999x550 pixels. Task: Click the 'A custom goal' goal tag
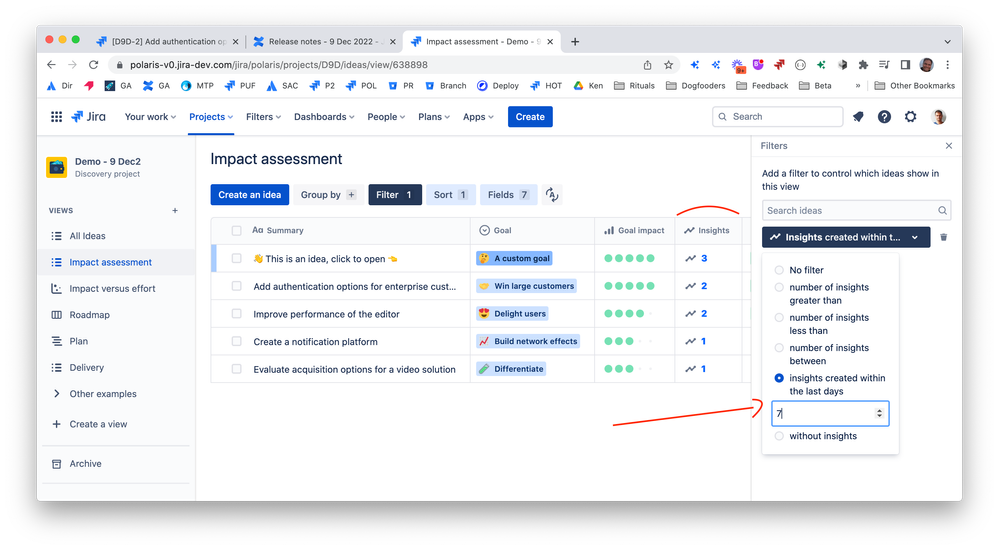point(514,258)
